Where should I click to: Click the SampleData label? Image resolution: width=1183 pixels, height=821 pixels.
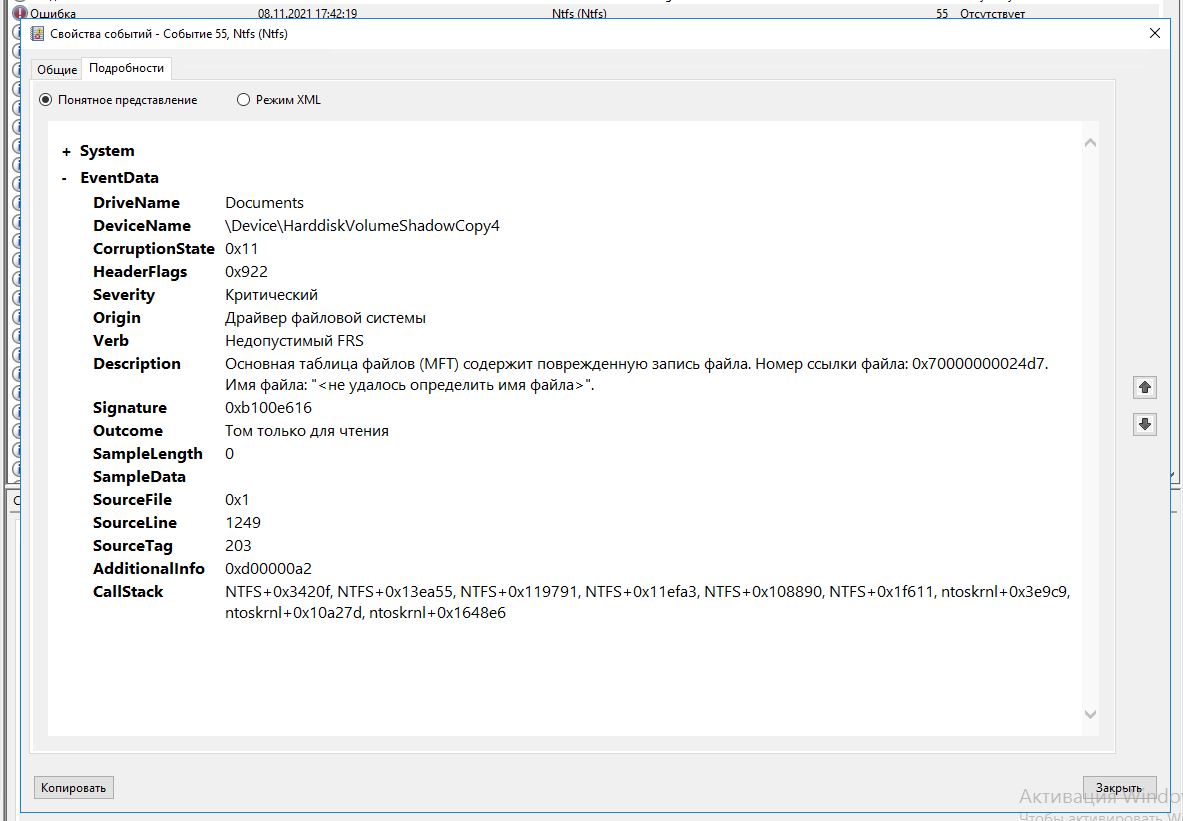tap(139, 477)
